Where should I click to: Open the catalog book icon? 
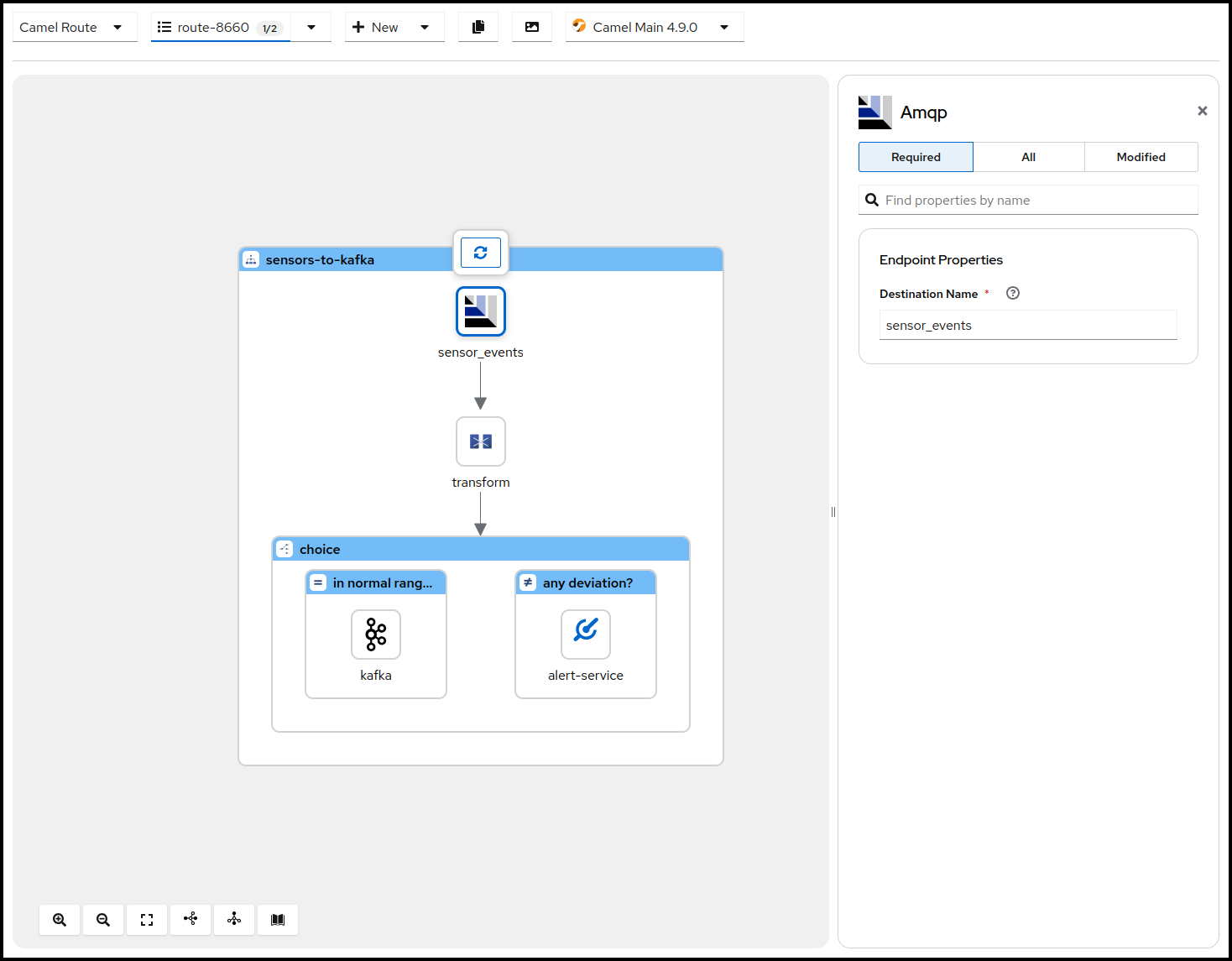click(278, 920)
